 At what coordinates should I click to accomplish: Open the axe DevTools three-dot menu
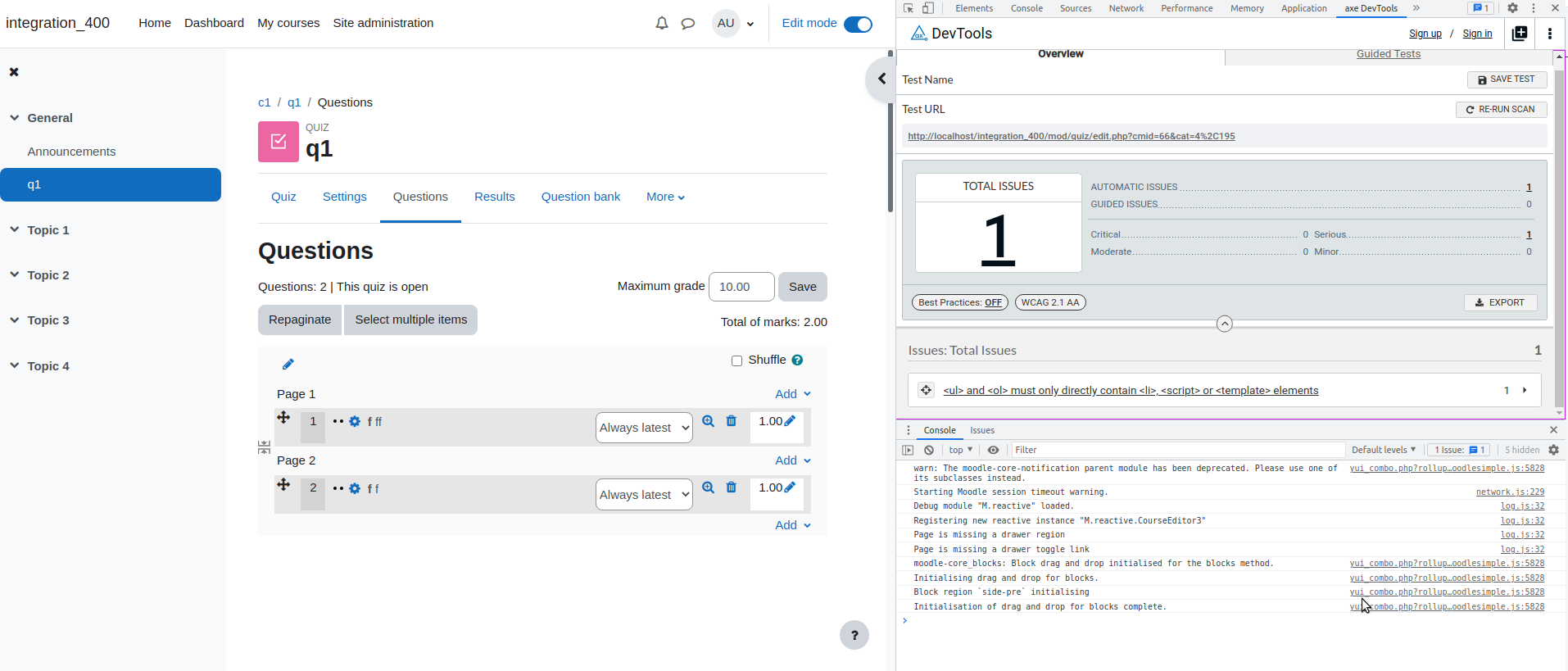pyautogui.click(x=1550, y=34)
